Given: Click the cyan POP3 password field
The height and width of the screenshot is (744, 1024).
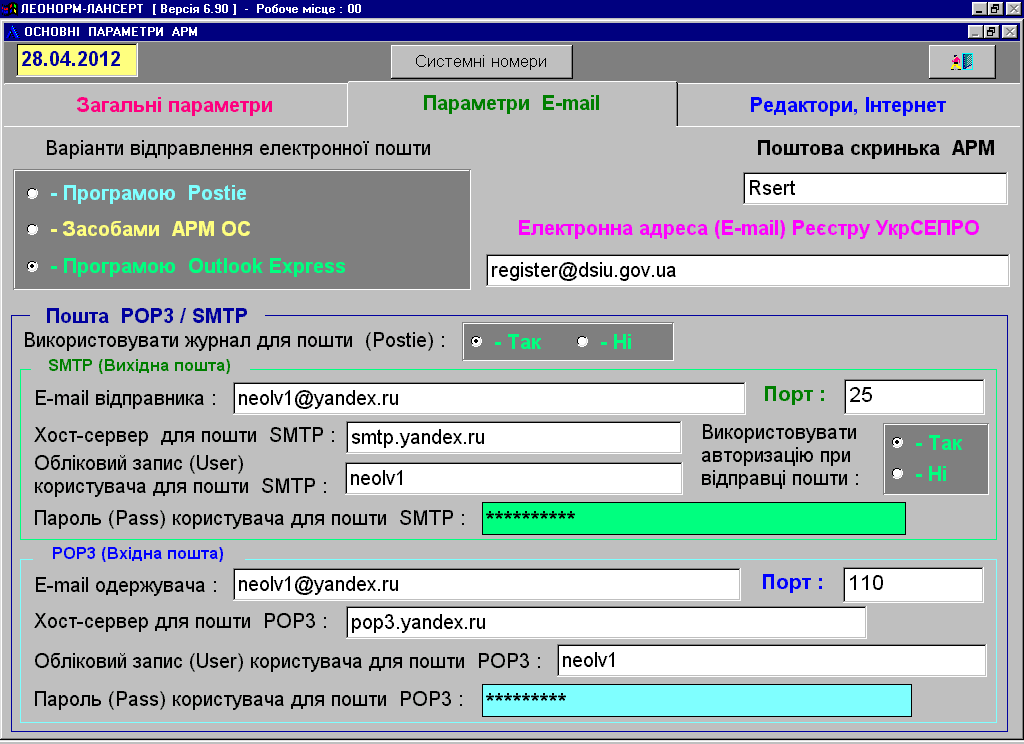Looking at the screenshot, I should (x=697, y=700).
